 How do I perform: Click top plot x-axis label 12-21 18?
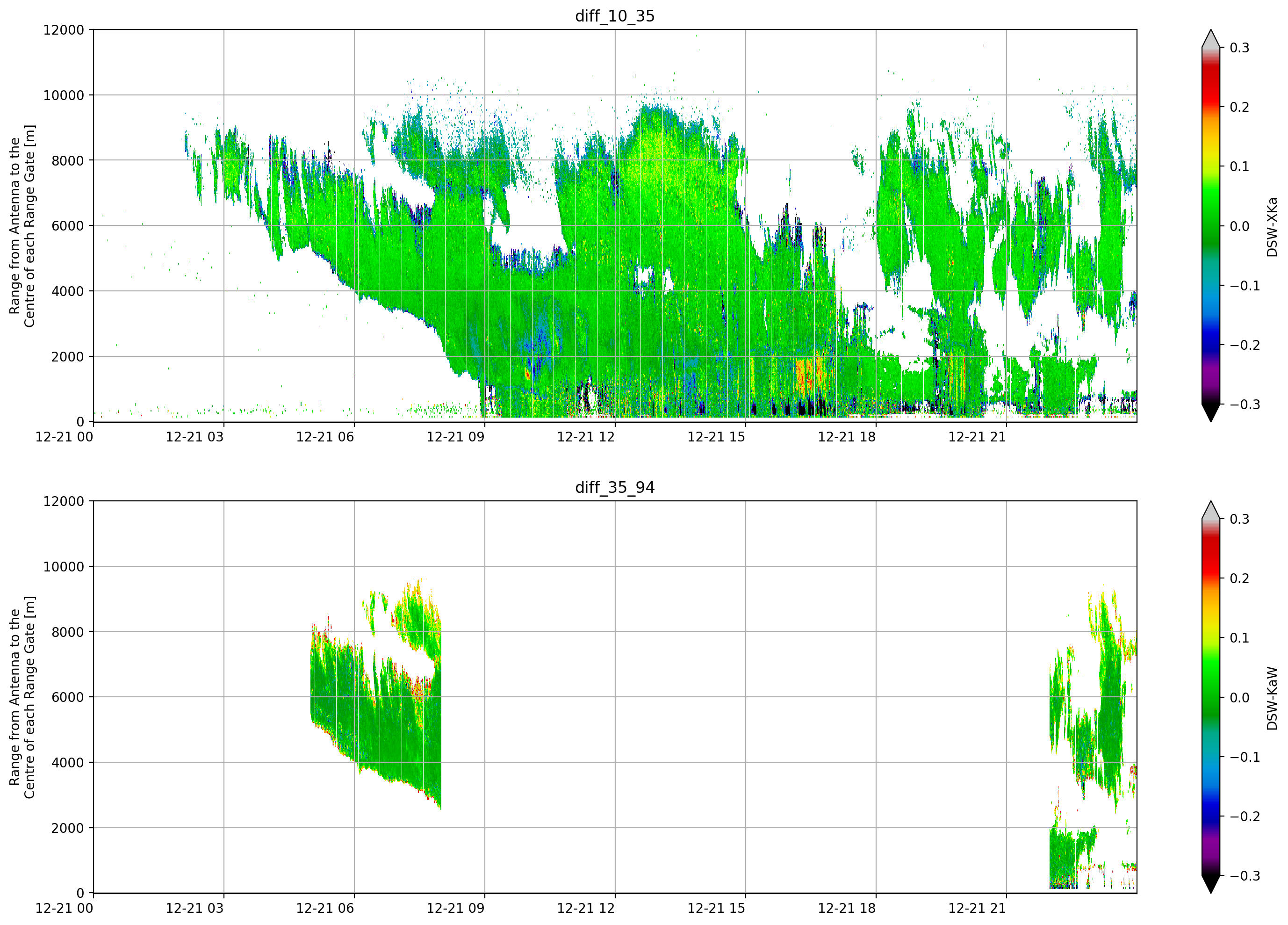[x=847, y=437]
